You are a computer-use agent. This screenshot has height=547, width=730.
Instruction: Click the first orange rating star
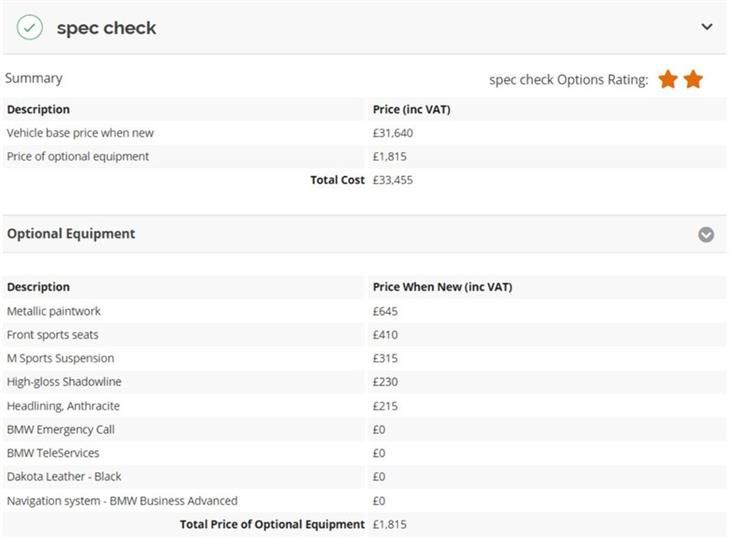click(x=668, y=79)
